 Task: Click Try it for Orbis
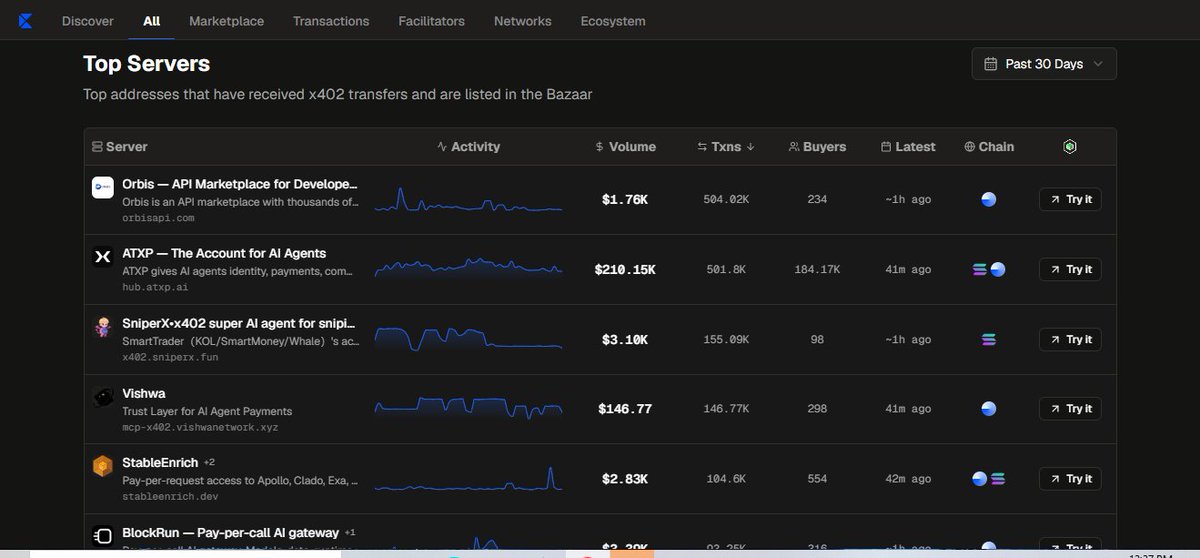[x=1070, y=200]
